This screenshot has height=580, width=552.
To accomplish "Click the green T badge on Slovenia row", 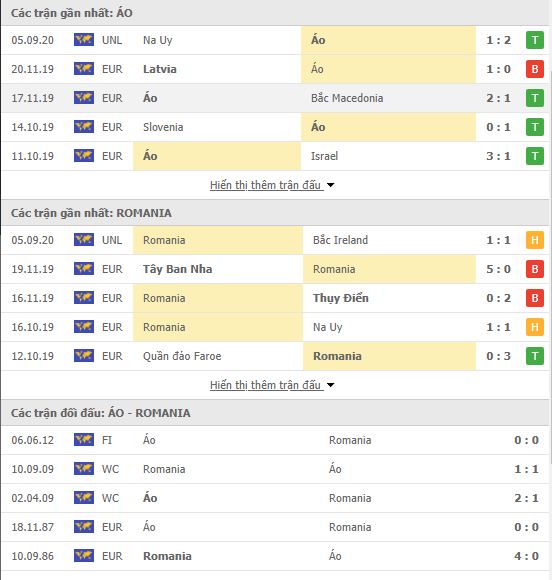I will coord(535,127).
